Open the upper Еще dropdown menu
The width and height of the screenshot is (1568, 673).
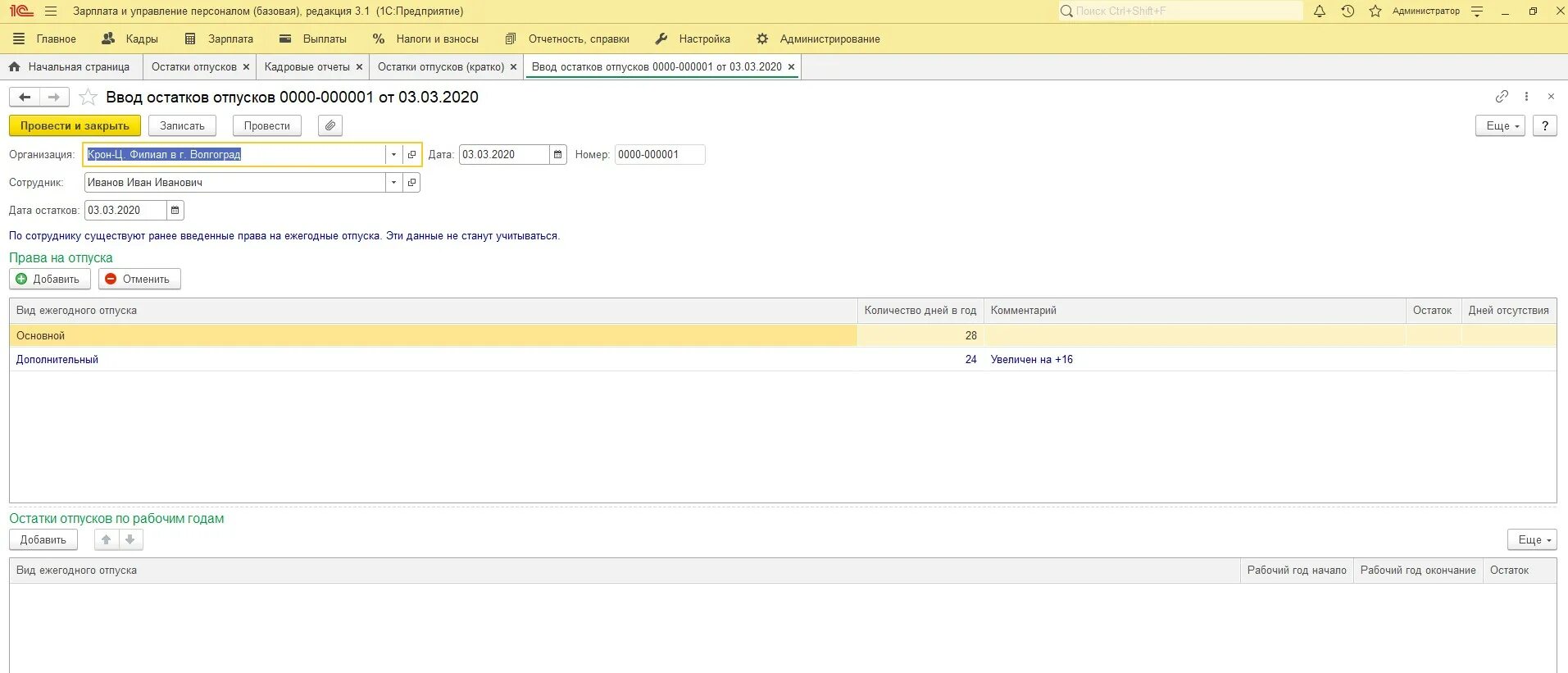coord(1500,125)
